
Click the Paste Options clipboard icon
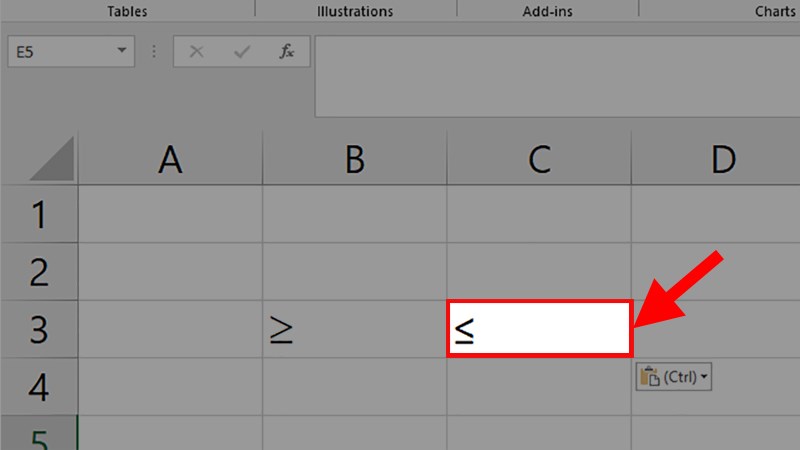[x=650, y=377]
